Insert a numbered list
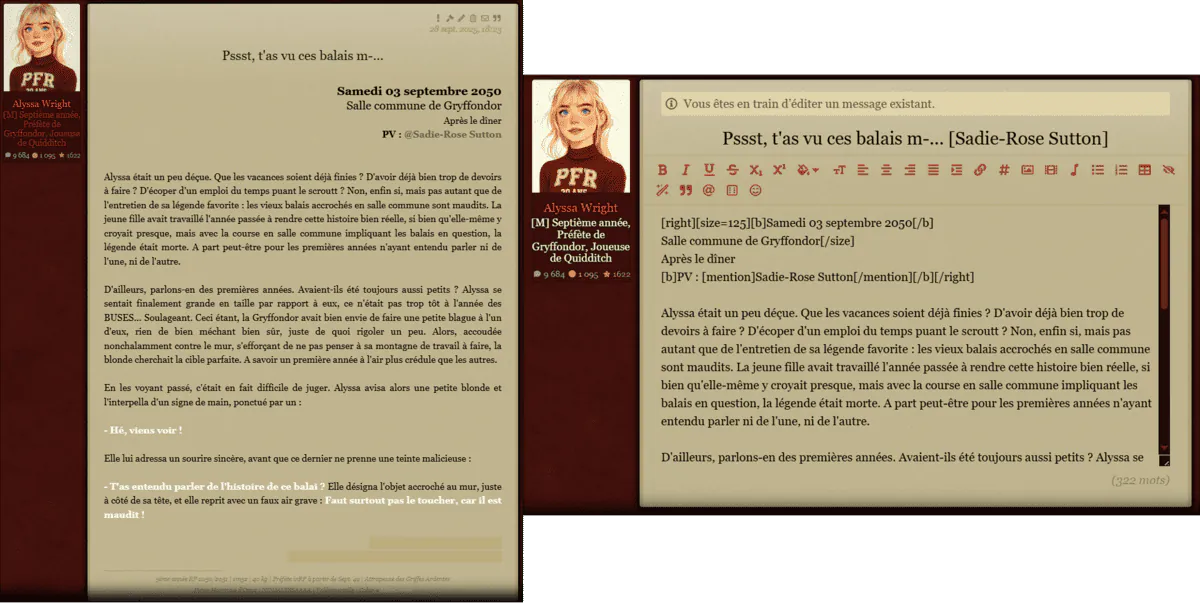This screenshot has width=1200, height=603. [1121, 170]
